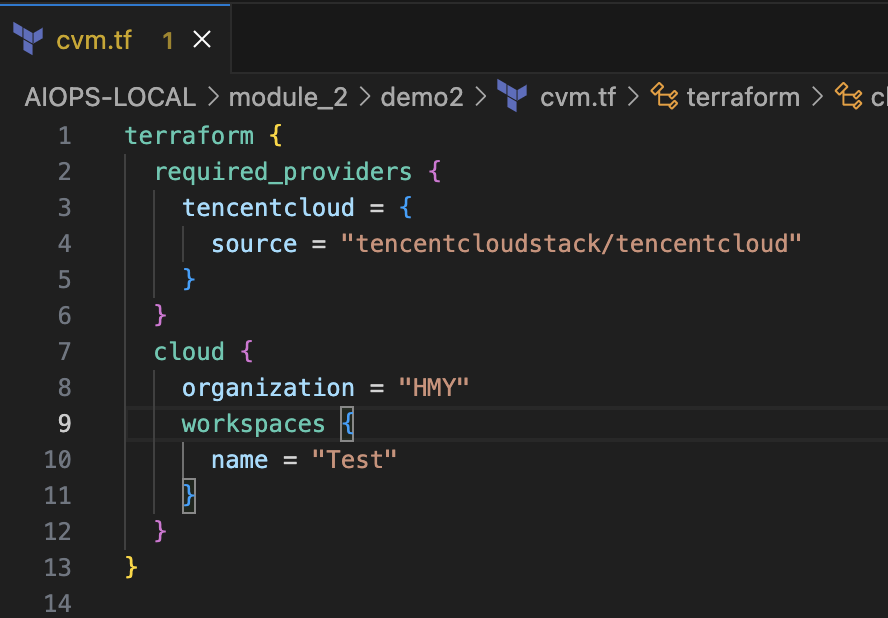The height and width of the screenshot is (618, 888).
Task: Select the cvm.tf tab
Action: click(115, 39)
